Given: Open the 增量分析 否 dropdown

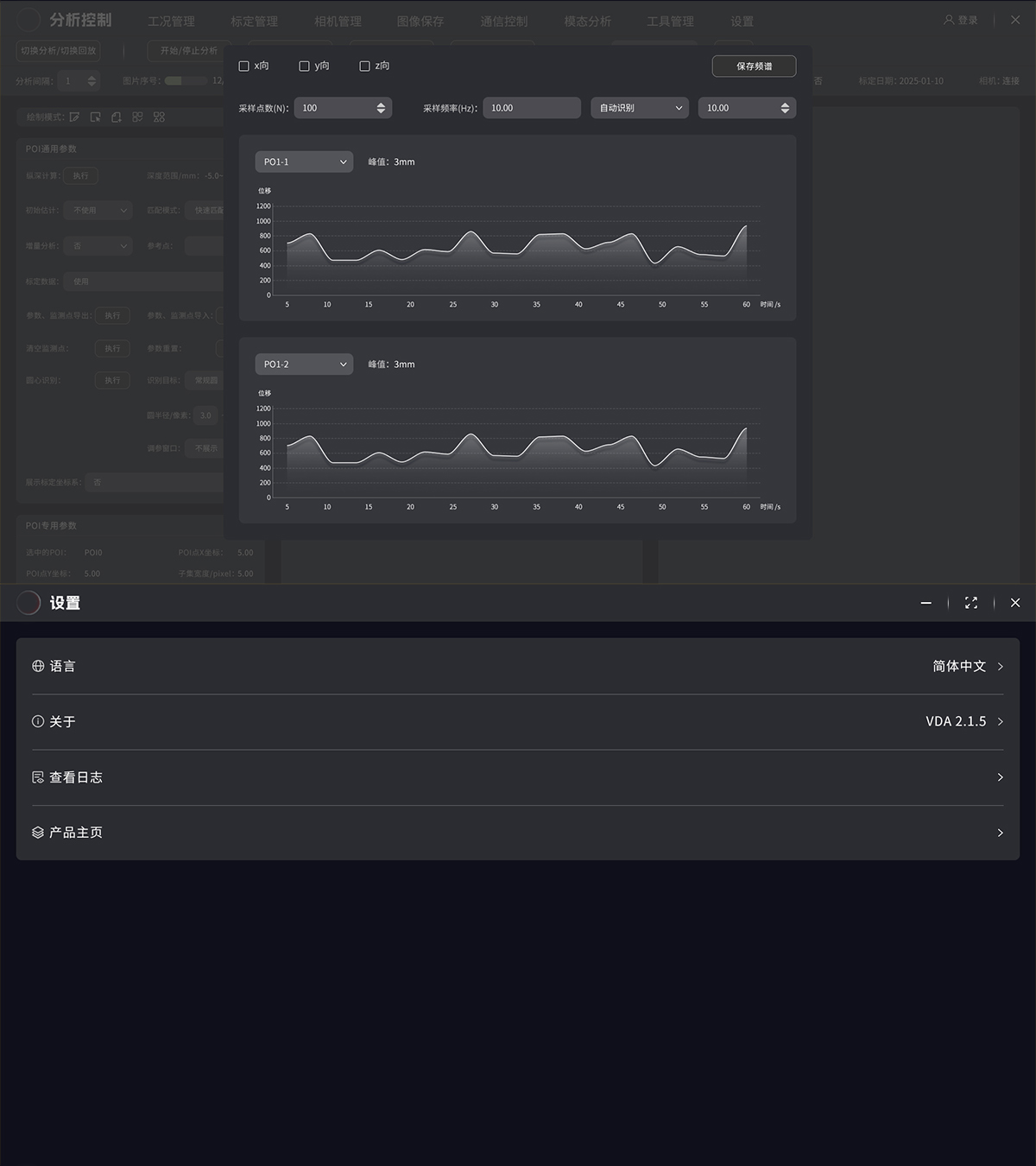Looking at the screenshot, I should [98, 246].
